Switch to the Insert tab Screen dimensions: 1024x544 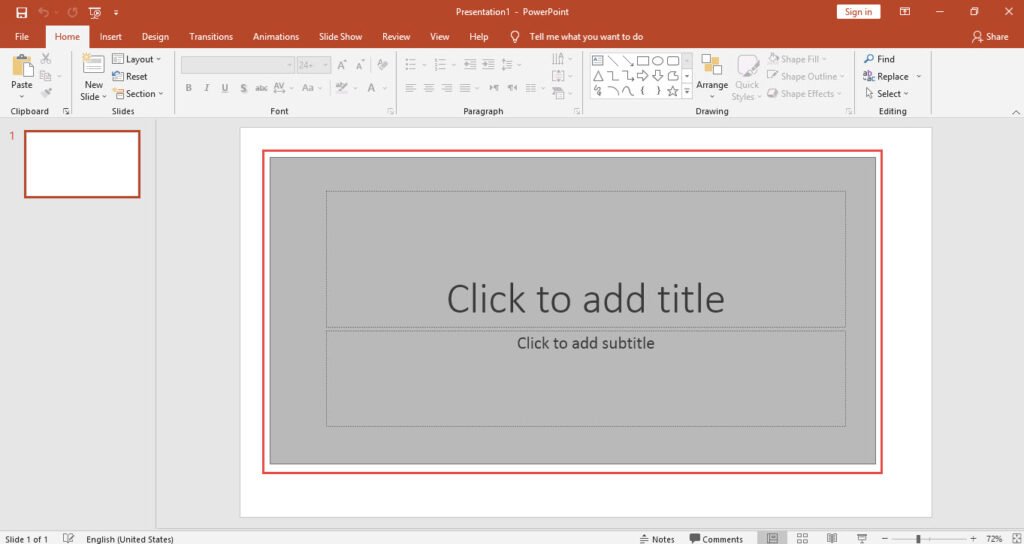pyautogui.click(x=110, y=37)
